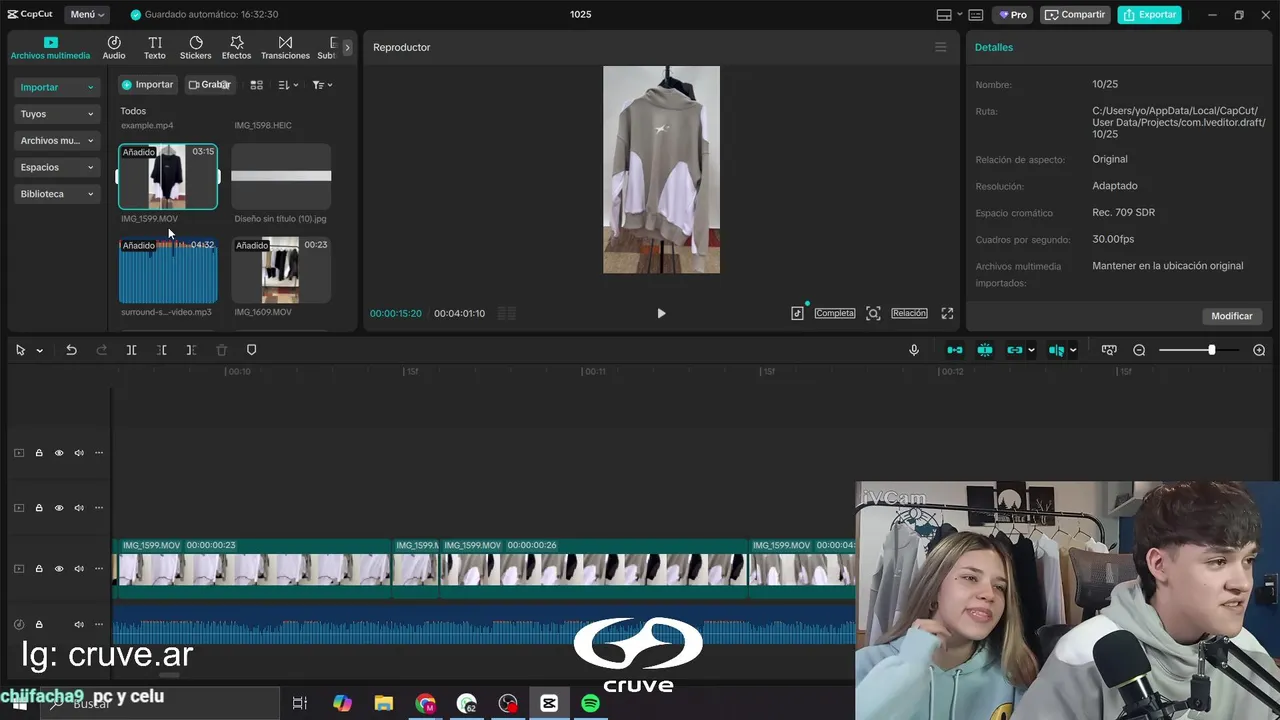Open the Efectos tab
This screenshot has width=1280, height=720.
point(237,48)
